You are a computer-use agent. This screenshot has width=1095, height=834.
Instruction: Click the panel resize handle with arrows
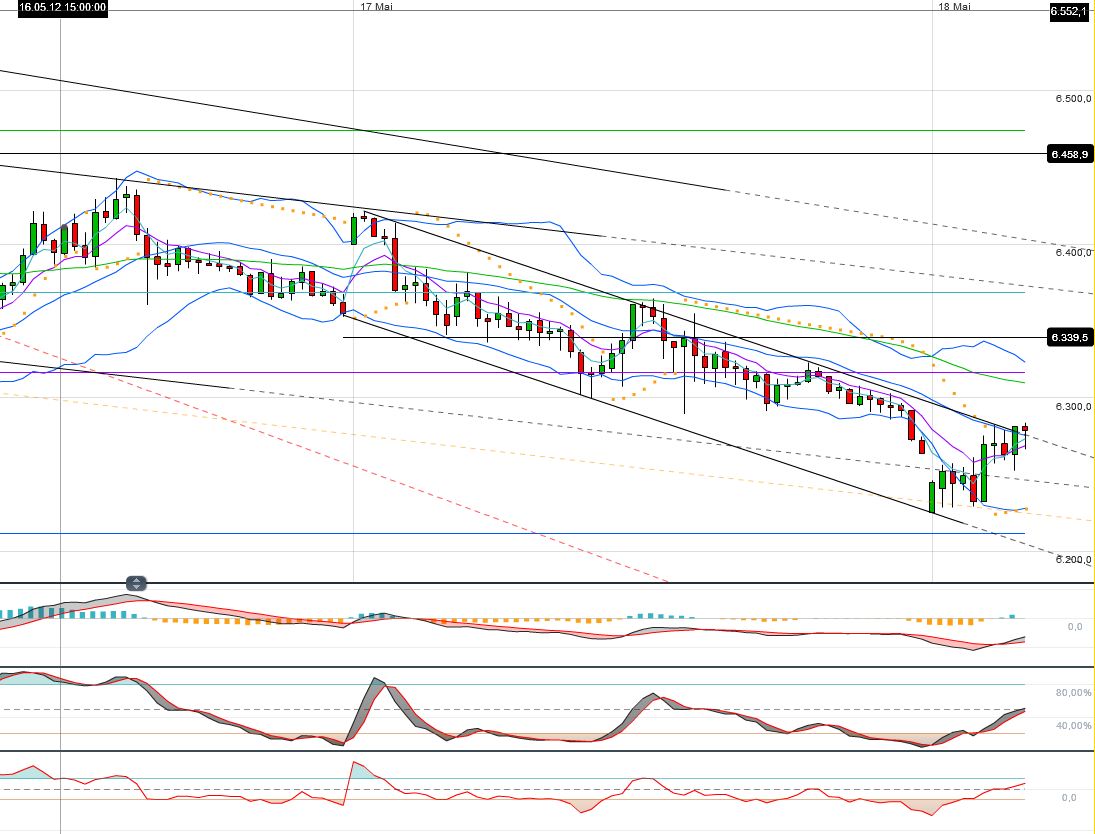pos(136,583)
